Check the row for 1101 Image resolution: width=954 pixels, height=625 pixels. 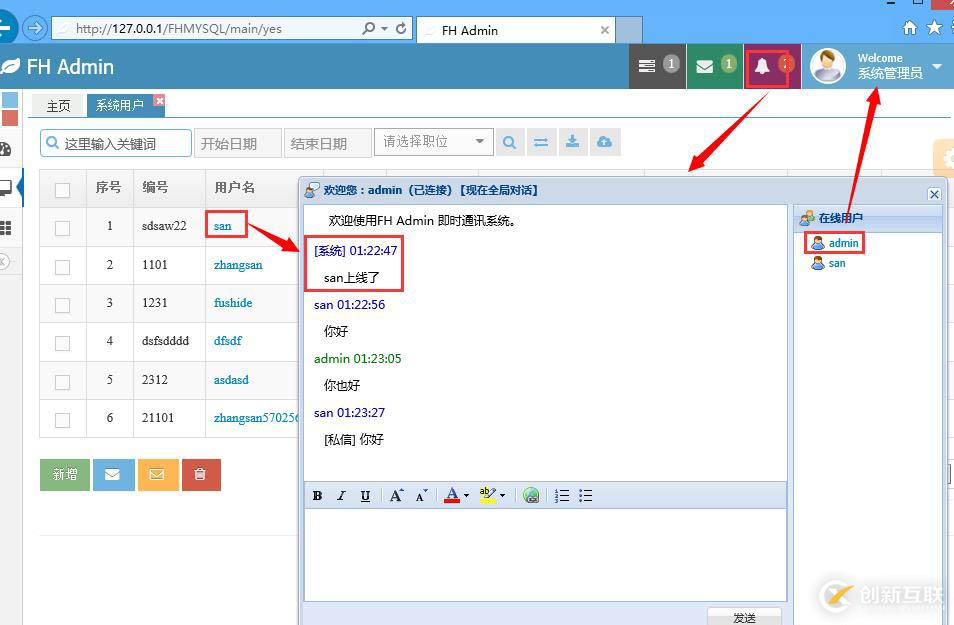pos(62,267)
